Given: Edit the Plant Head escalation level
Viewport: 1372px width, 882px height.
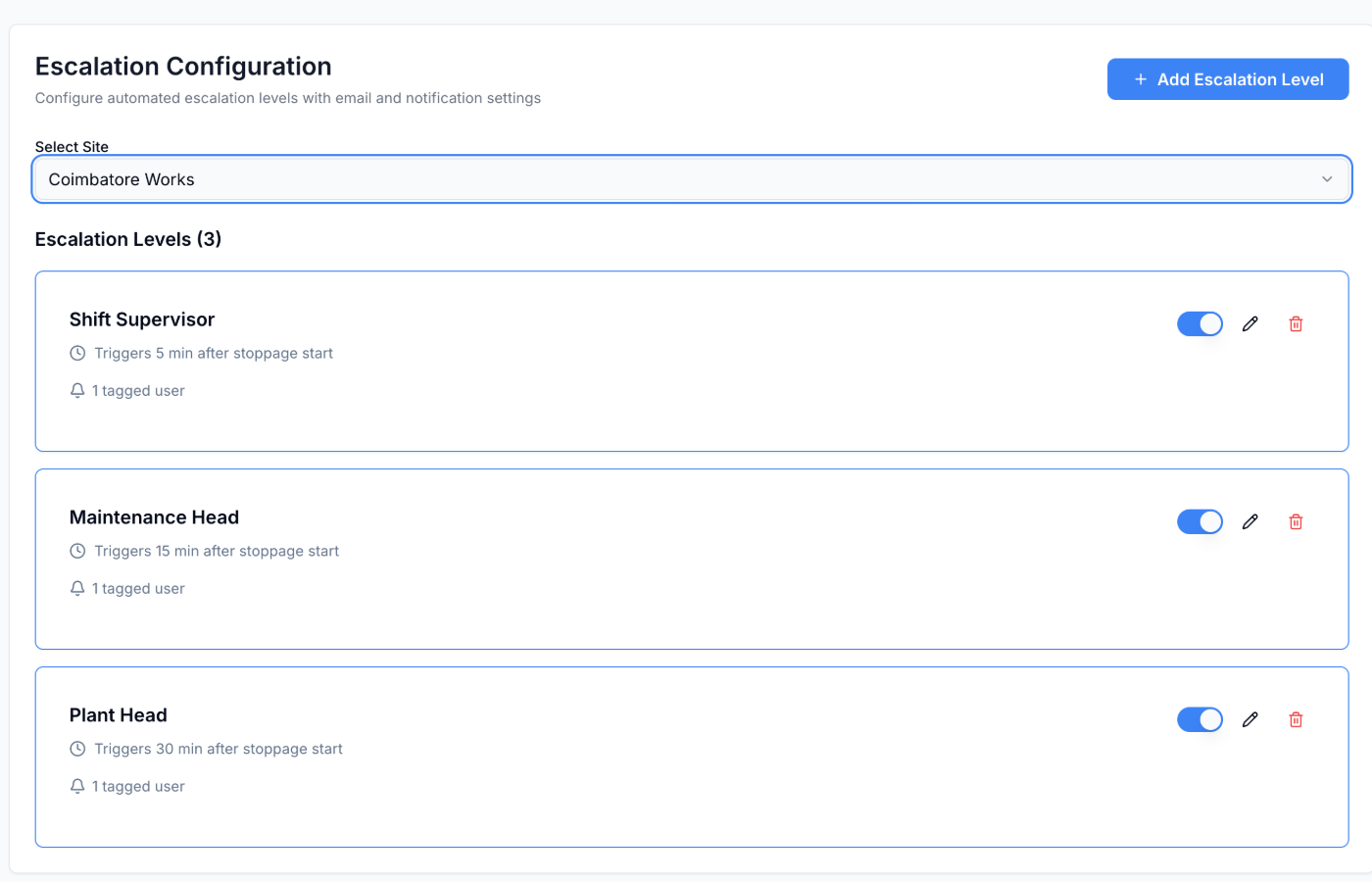Looking at the screenshot, I should click(1249, 719).
